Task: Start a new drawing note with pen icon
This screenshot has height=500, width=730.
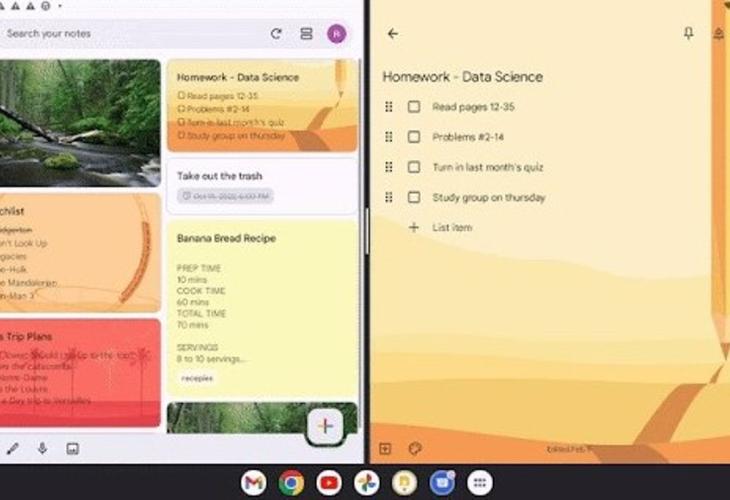Action: 13,448
